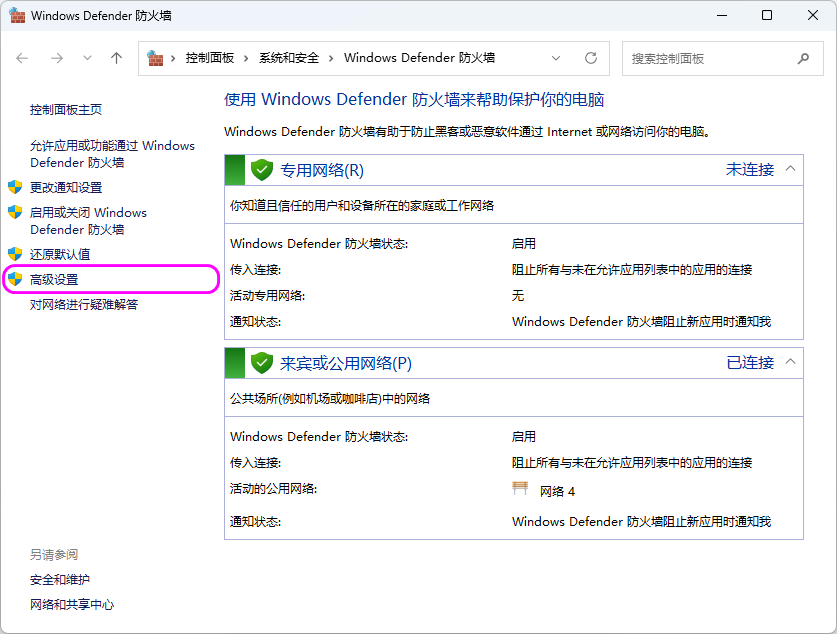837x634 pixels.
Task: Click the firewall icon in the title bar
Action: coord(17,15)
